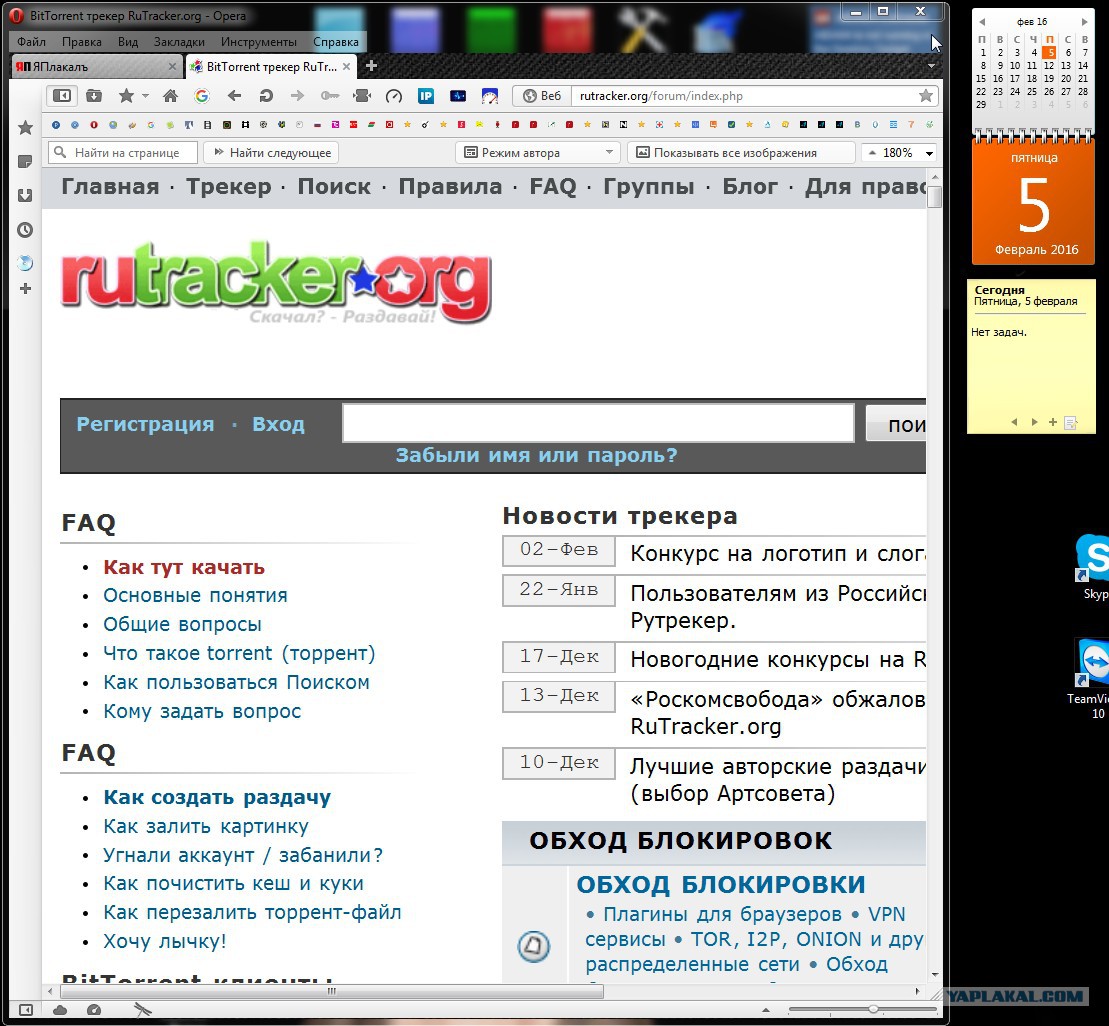Click the Opera Turbo status icon
This screenshot has width=1109, height=1026.
point(93,1010)
